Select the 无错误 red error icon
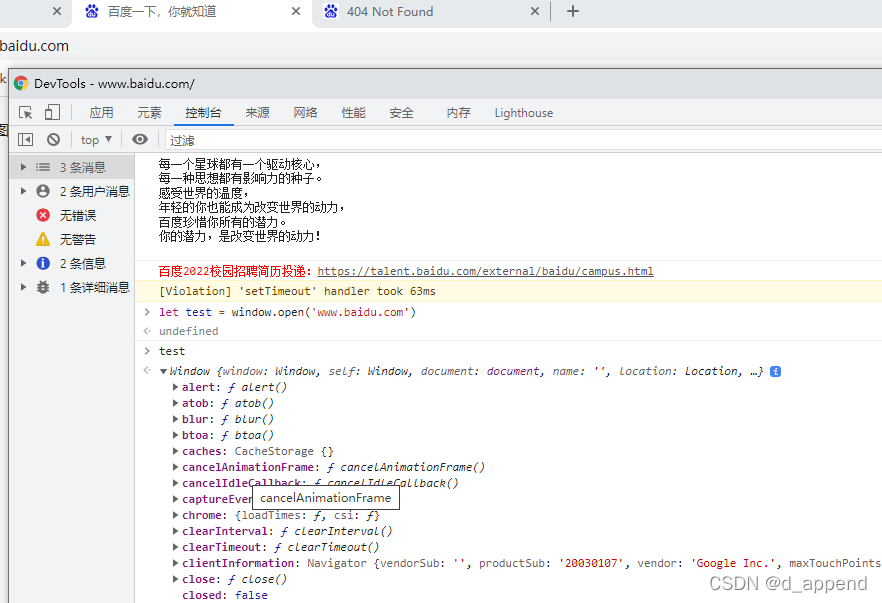Image resolution: width=882 pixels, height=603 pixels. [43, 215]
